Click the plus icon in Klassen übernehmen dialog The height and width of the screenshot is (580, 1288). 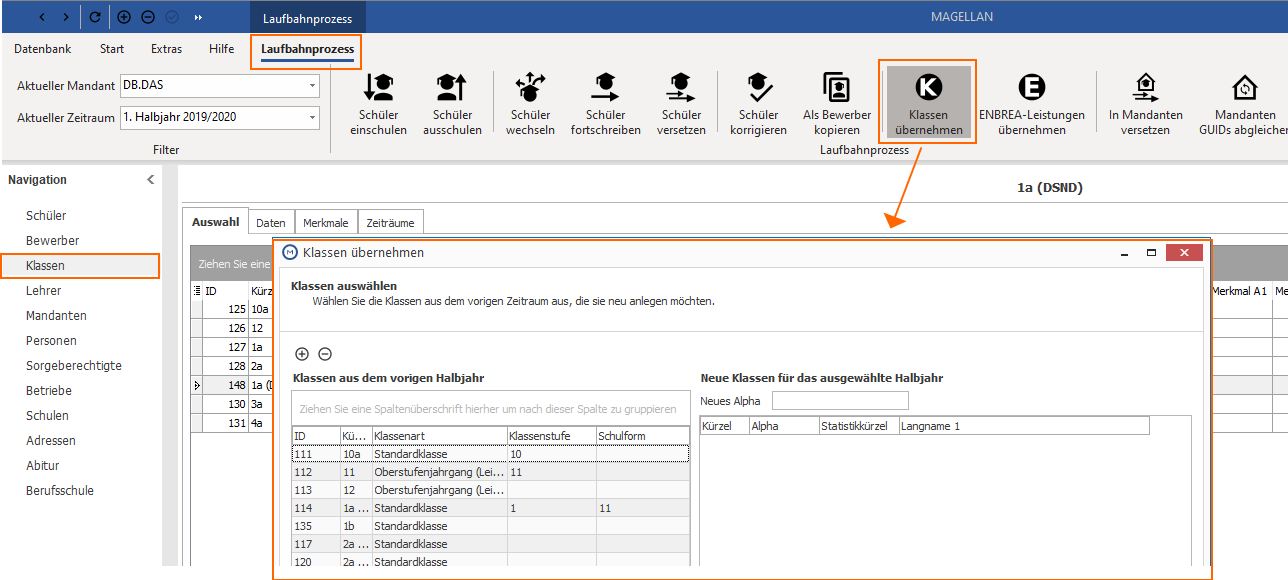[302, 354]
